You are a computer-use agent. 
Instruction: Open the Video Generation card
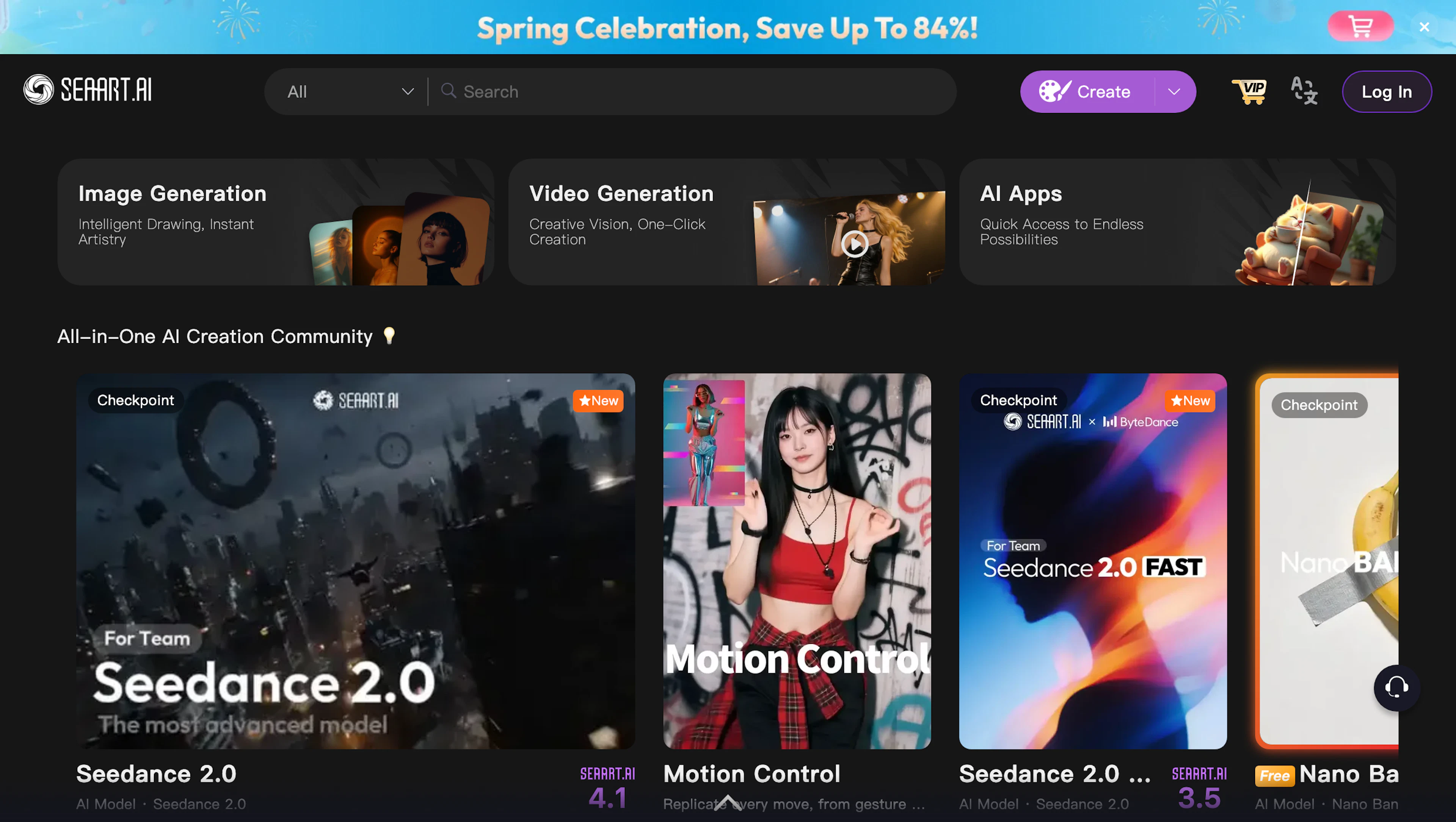click(727, 222)
